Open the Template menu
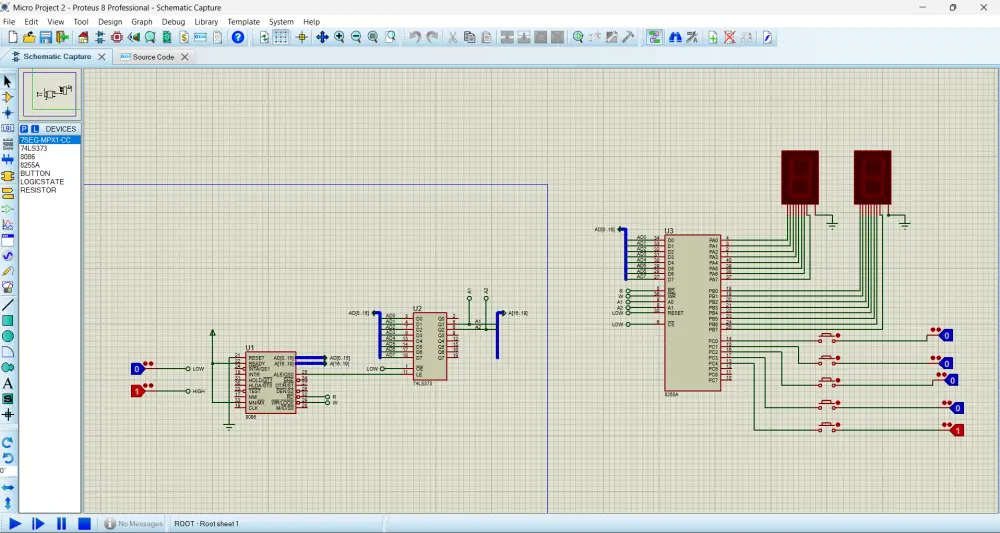This screenshot has height=533, width=1000. [244, 22]
